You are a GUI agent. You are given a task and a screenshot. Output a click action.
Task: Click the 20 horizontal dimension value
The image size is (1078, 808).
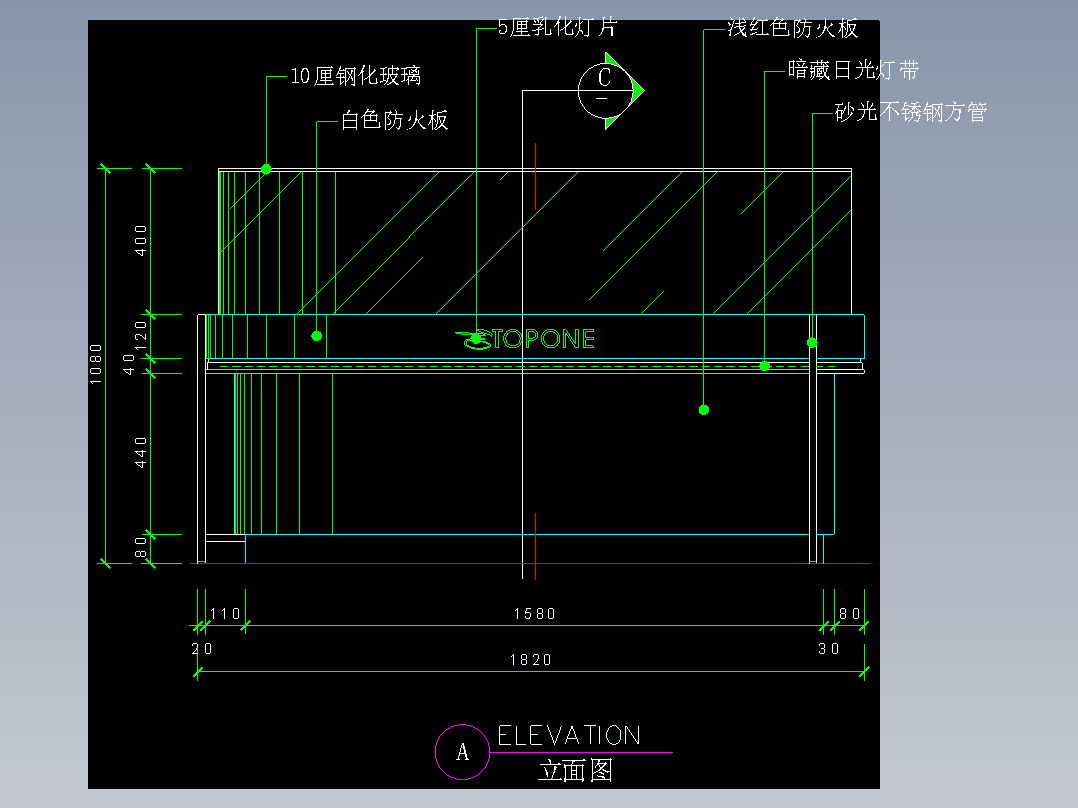pyautogui.click(x=202, y=648)
